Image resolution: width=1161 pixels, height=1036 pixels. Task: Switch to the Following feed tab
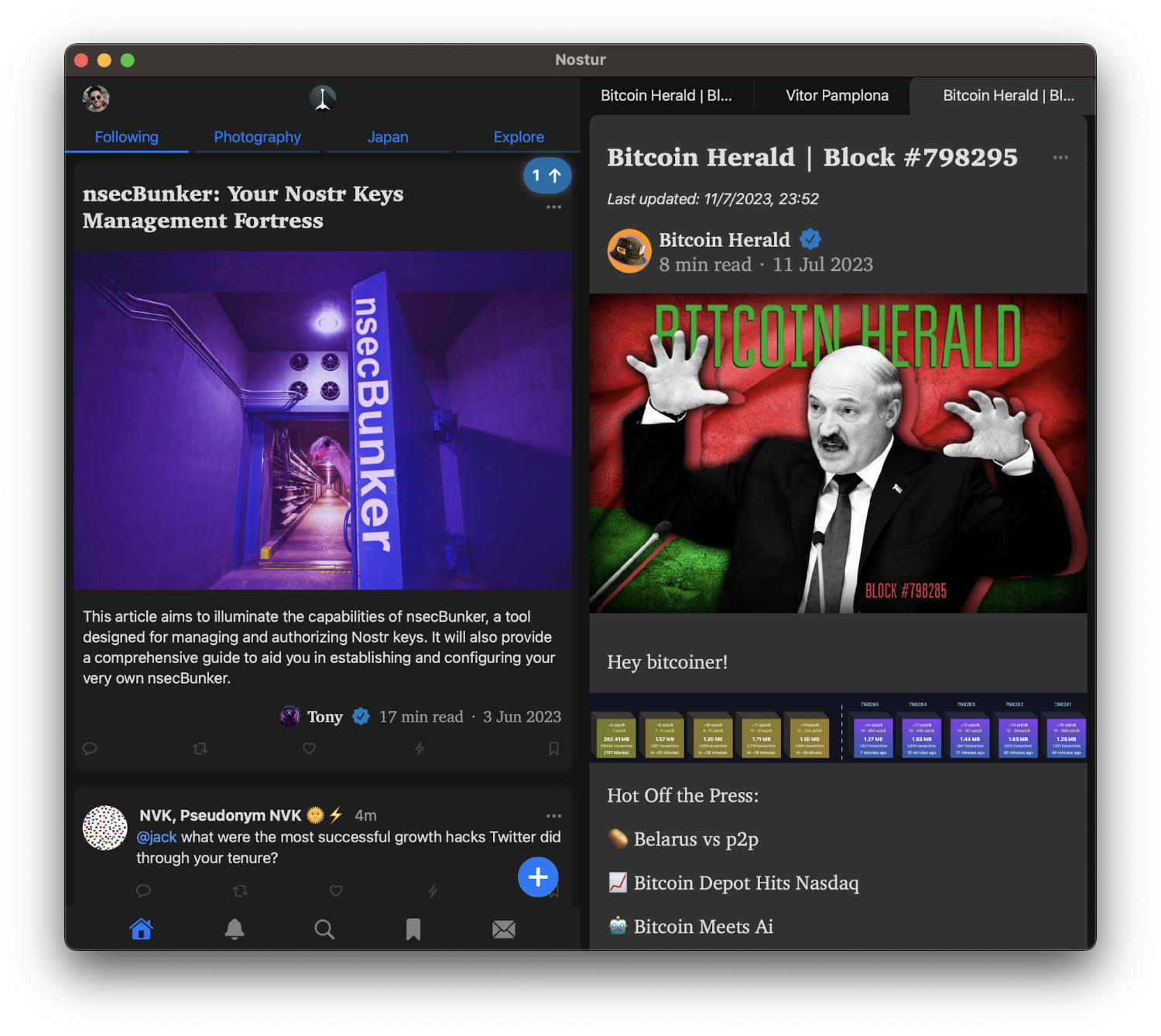126,137
